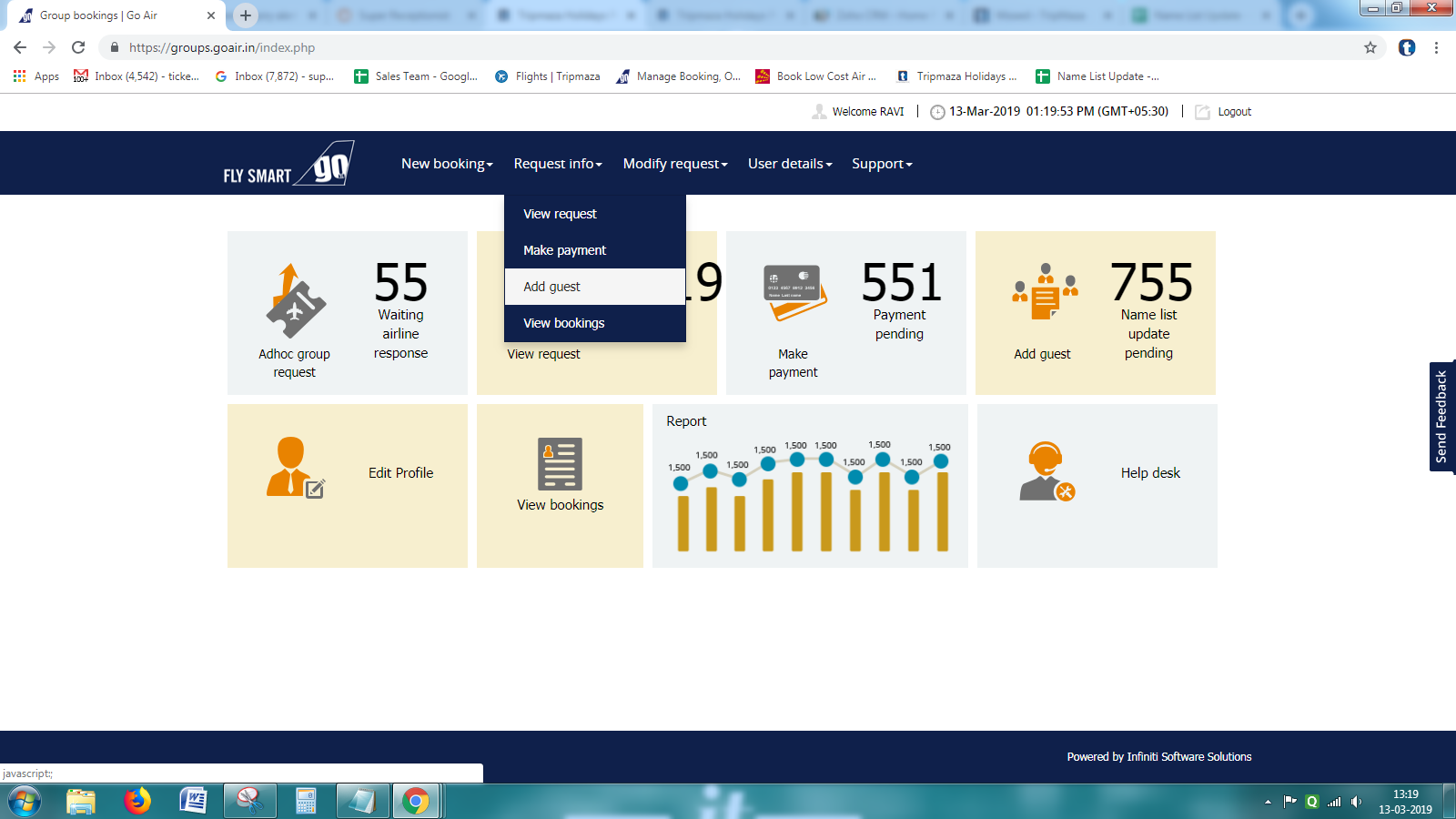Image resolution: width=1456 pixels, height=819 pixels.
Task: Close the Group bookings | Go Air tab
Action: tap(211, 15)
